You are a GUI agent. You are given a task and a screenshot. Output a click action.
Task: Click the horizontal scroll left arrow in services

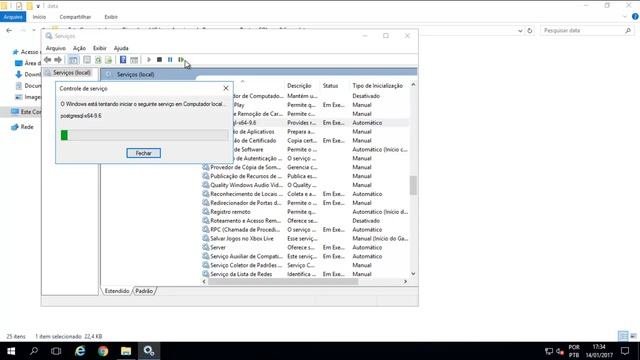[x=204, y=282]
